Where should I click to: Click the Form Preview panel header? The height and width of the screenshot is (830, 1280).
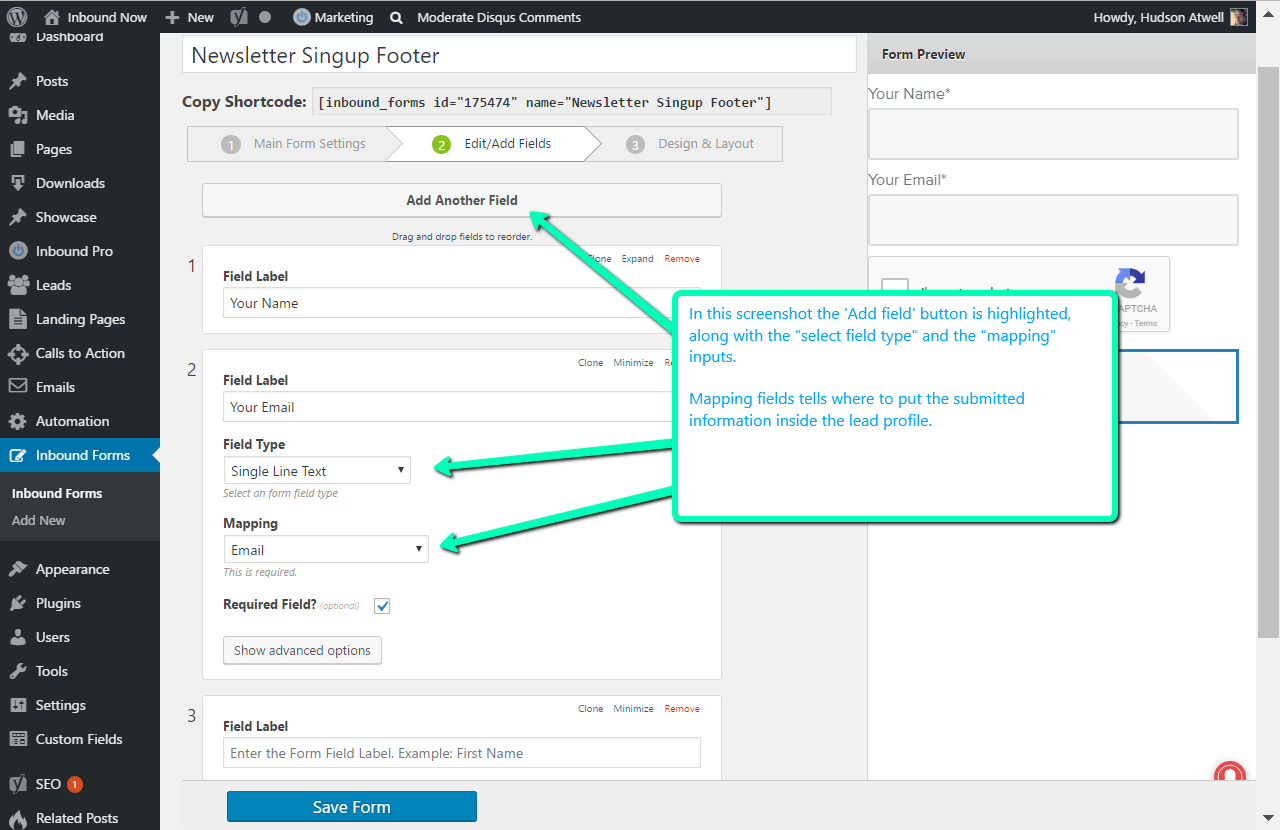point(1061,54)
